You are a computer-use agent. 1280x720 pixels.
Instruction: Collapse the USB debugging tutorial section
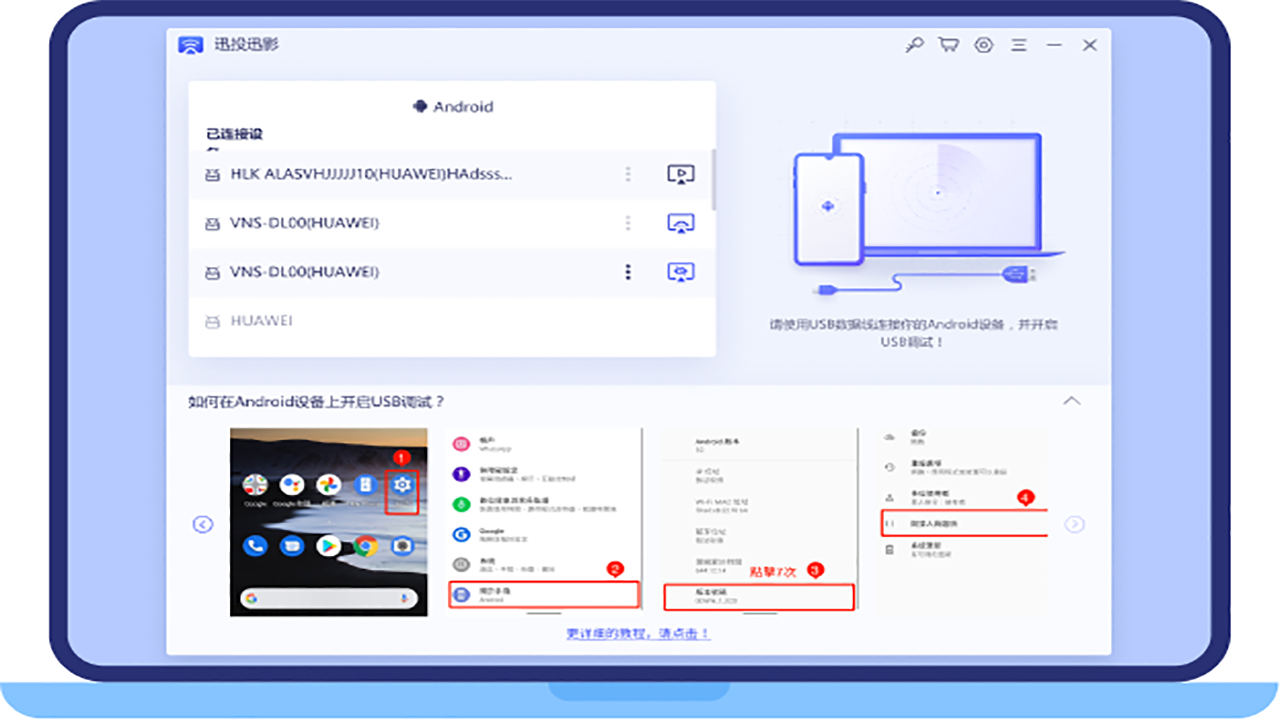[x=1073, y=399]
